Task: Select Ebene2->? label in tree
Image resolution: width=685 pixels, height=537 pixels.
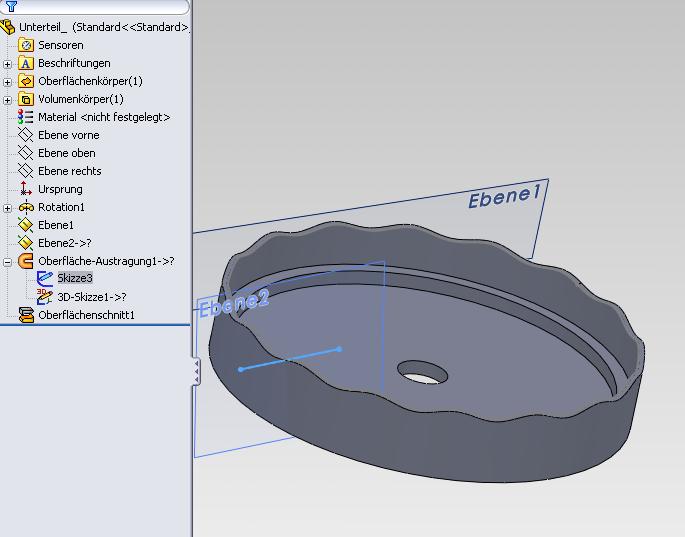Action: [65, 243]
